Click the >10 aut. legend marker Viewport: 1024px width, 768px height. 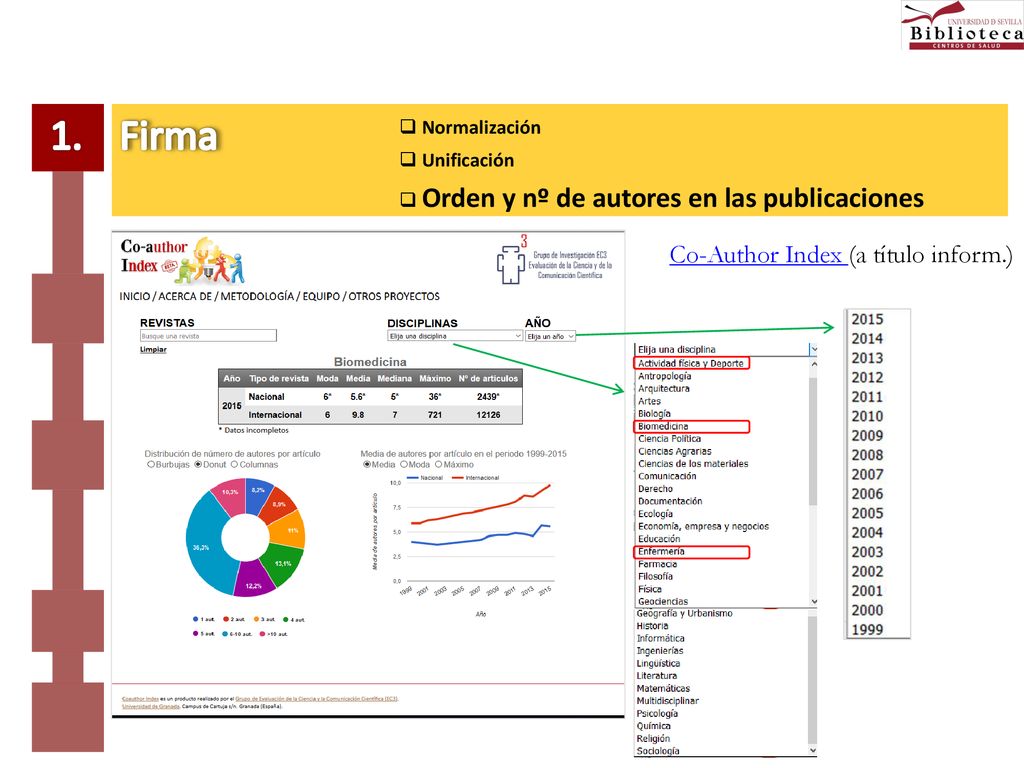coord(263,633)
